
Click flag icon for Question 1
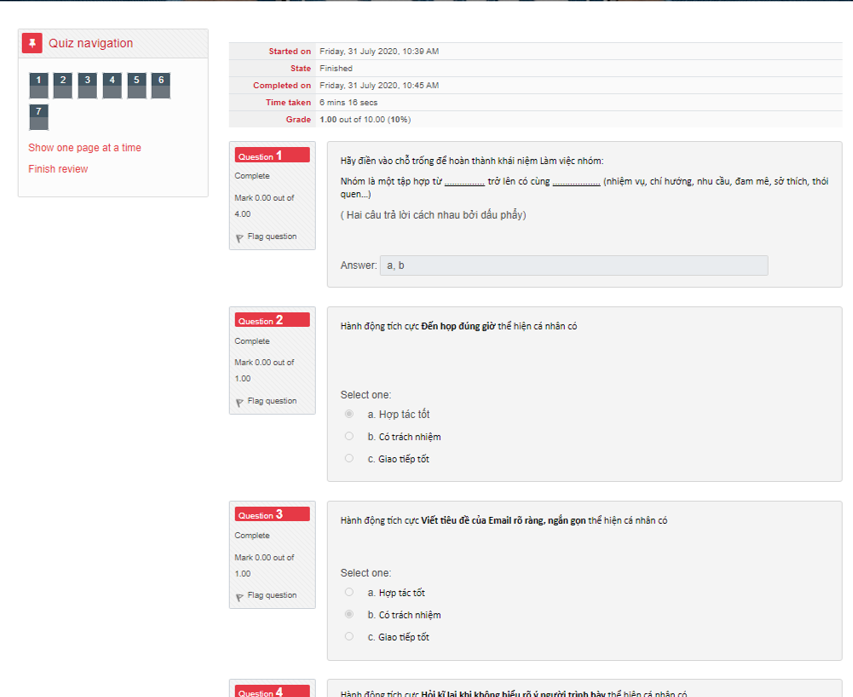240,238
